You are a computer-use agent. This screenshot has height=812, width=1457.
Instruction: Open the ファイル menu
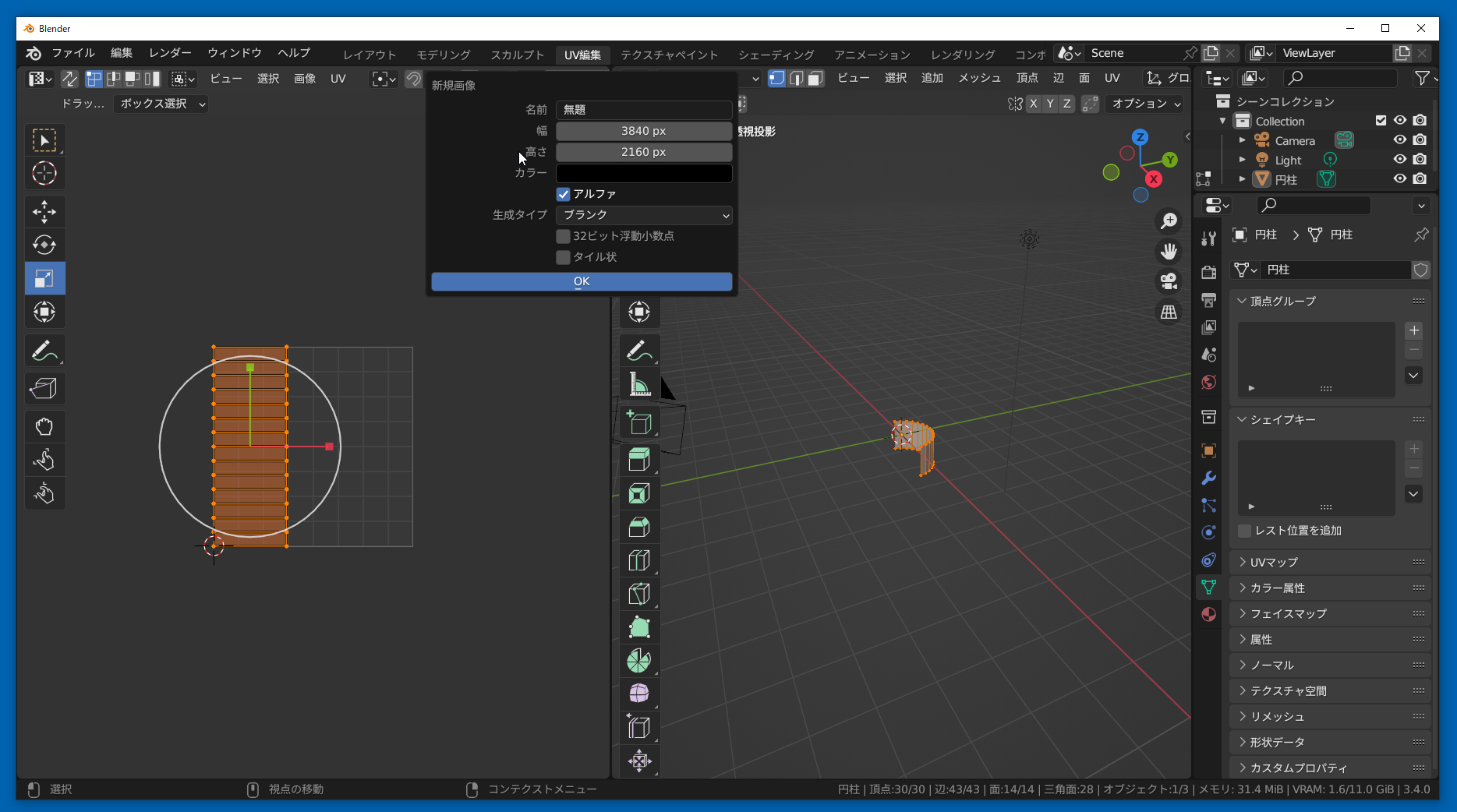point(72,53)
